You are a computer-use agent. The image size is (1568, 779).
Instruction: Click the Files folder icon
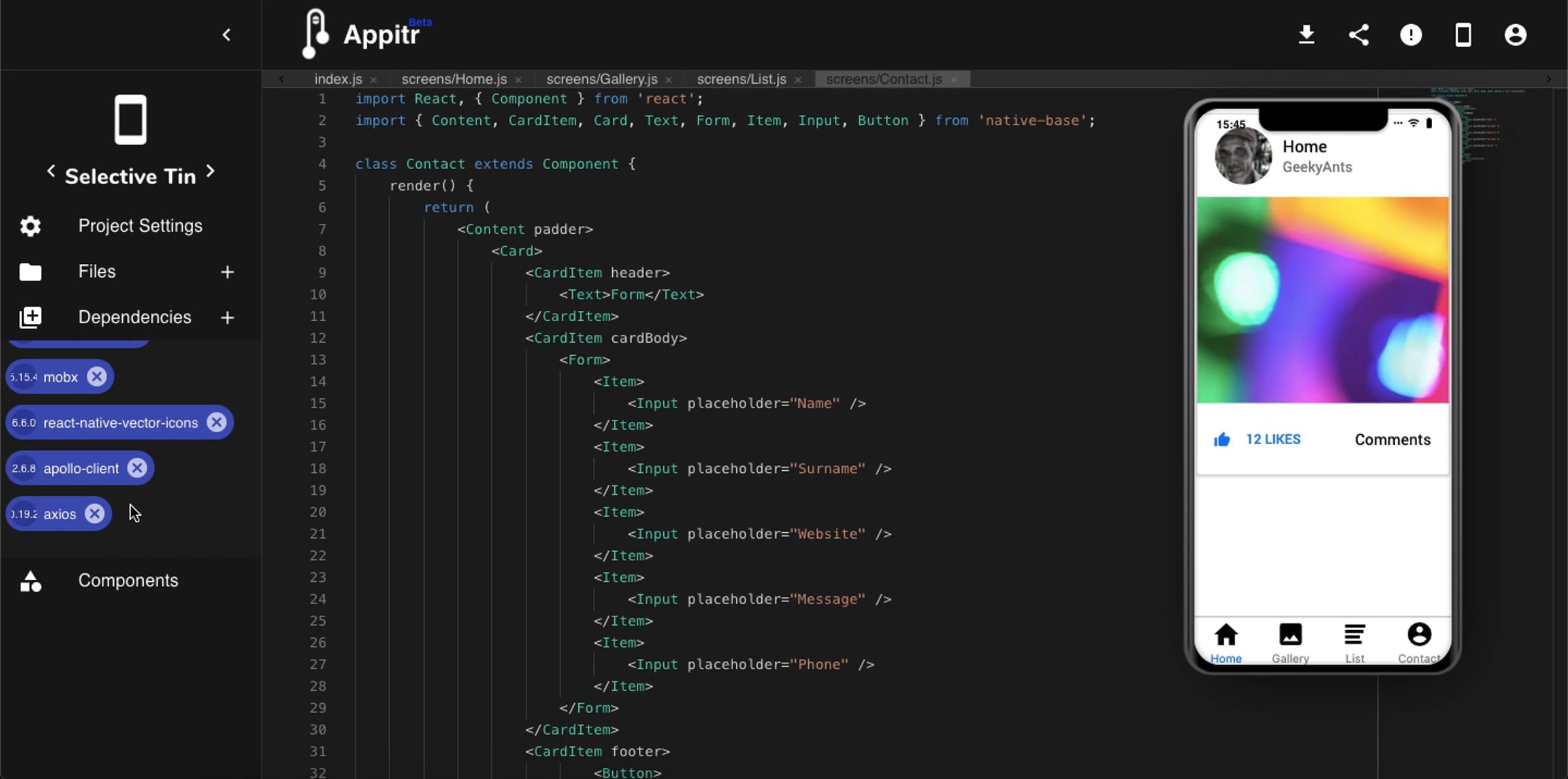click(30, 272)
